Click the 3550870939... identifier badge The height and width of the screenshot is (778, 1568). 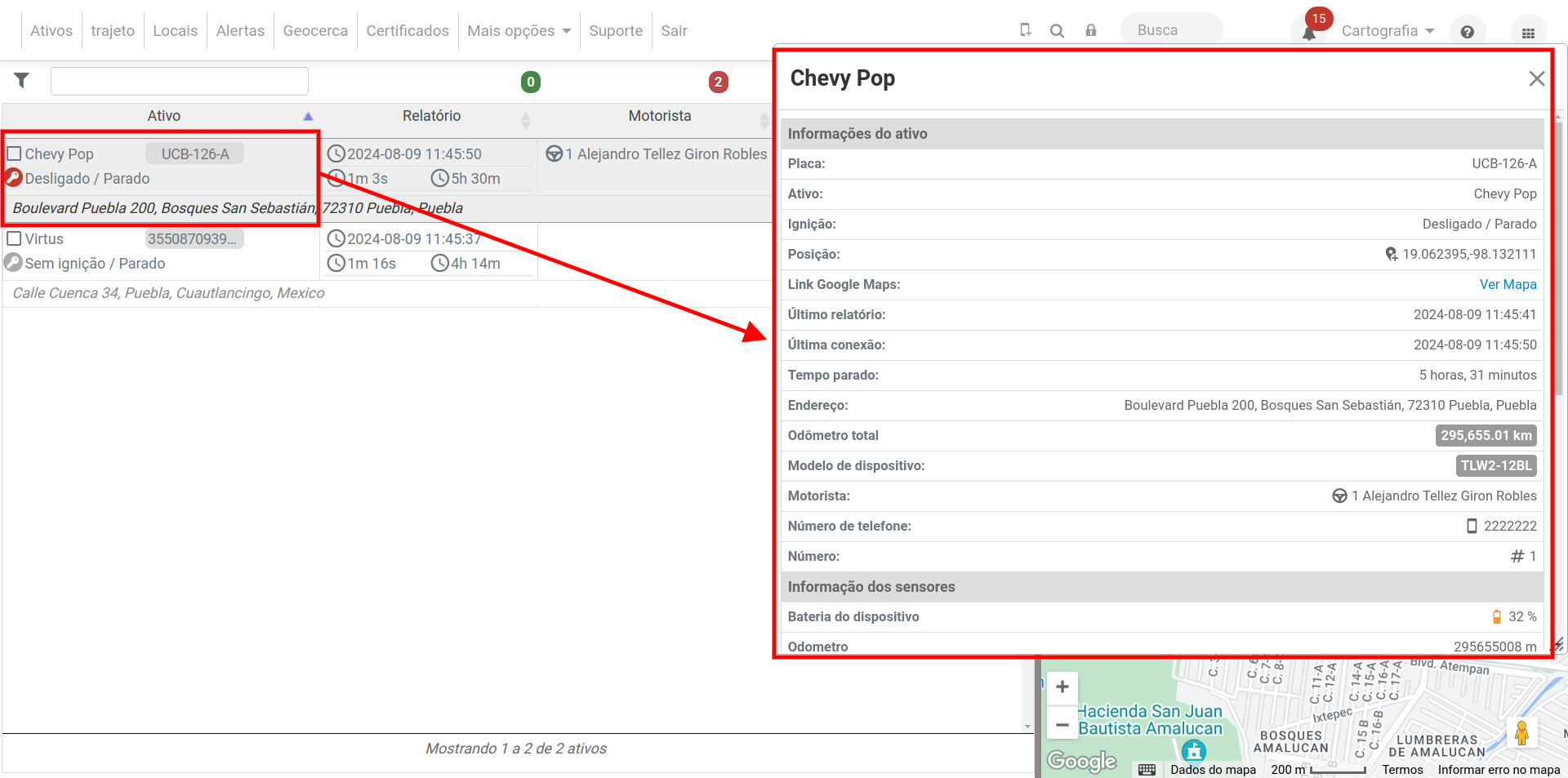[194, 238]
